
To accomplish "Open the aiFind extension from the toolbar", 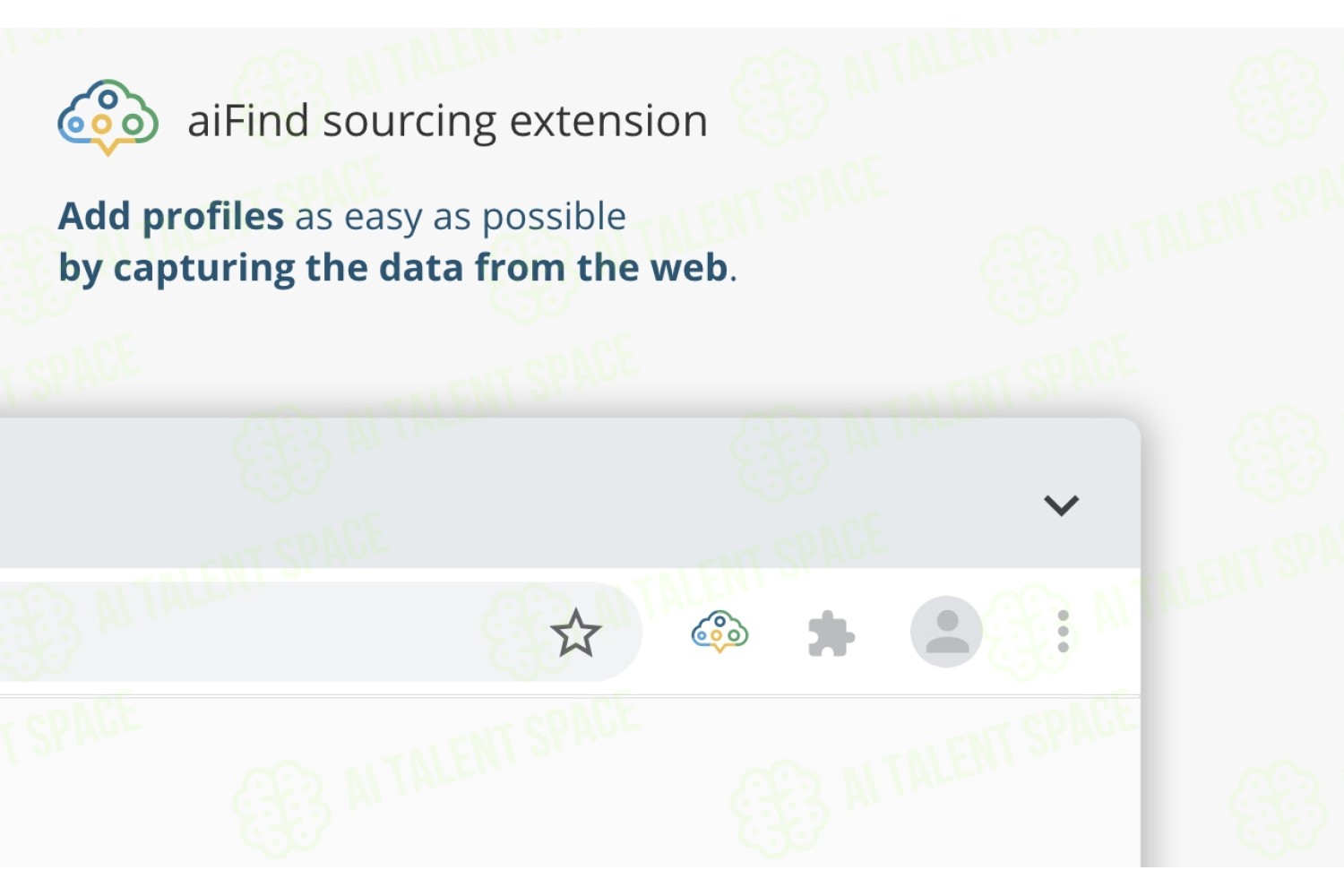I will 719,632.
